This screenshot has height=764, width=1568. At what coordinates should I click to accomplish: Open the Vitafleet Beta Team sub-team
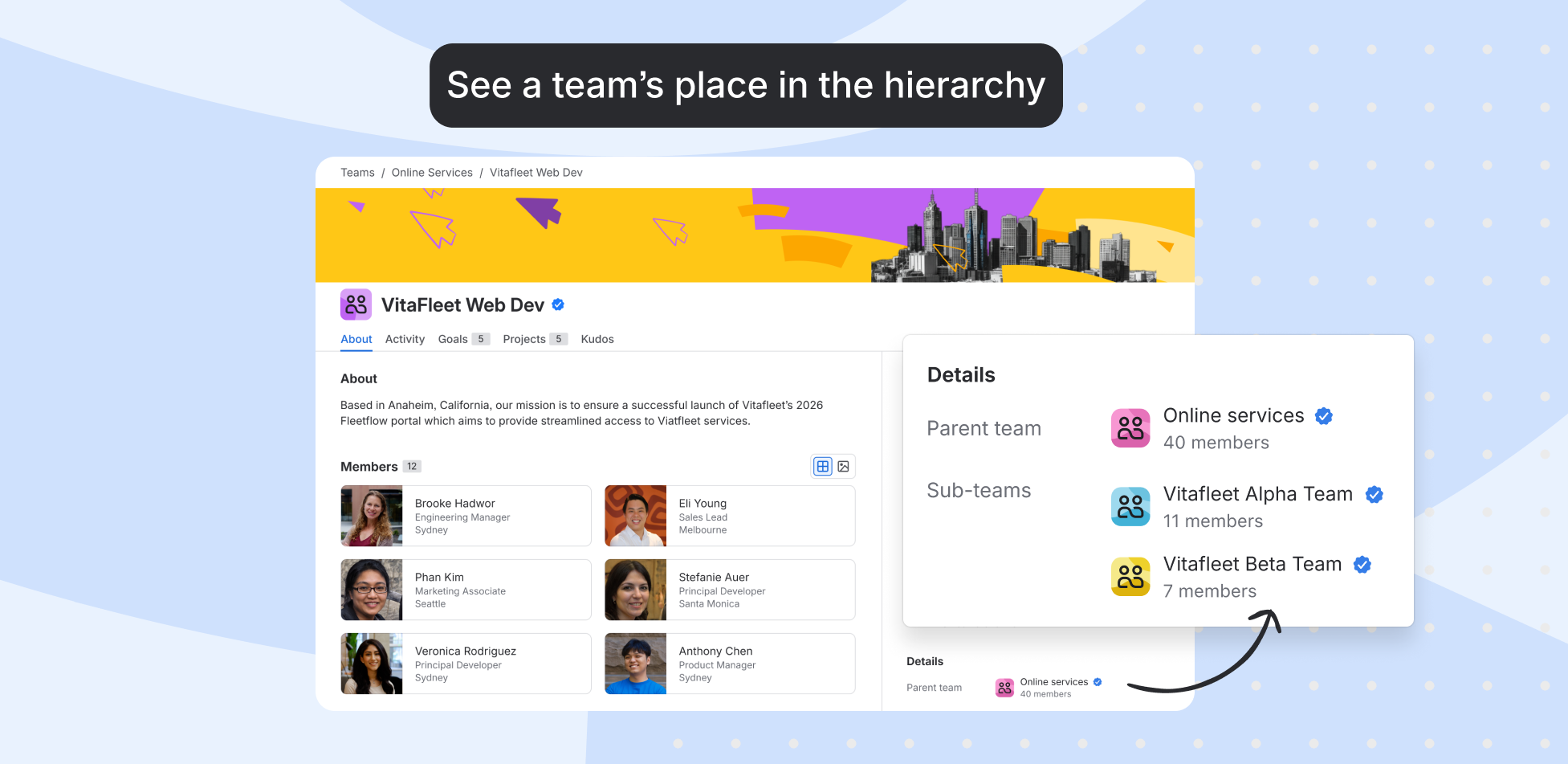[x=1252, y=564]
